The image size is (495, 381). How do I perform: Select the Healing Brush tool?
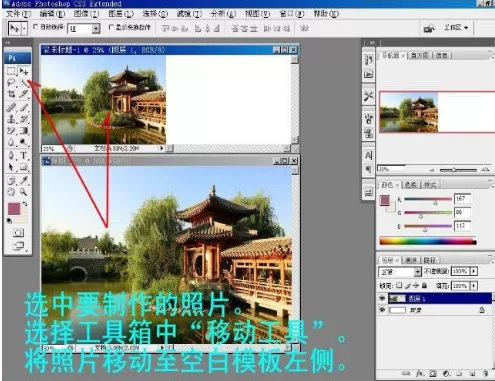click(11, 107)
